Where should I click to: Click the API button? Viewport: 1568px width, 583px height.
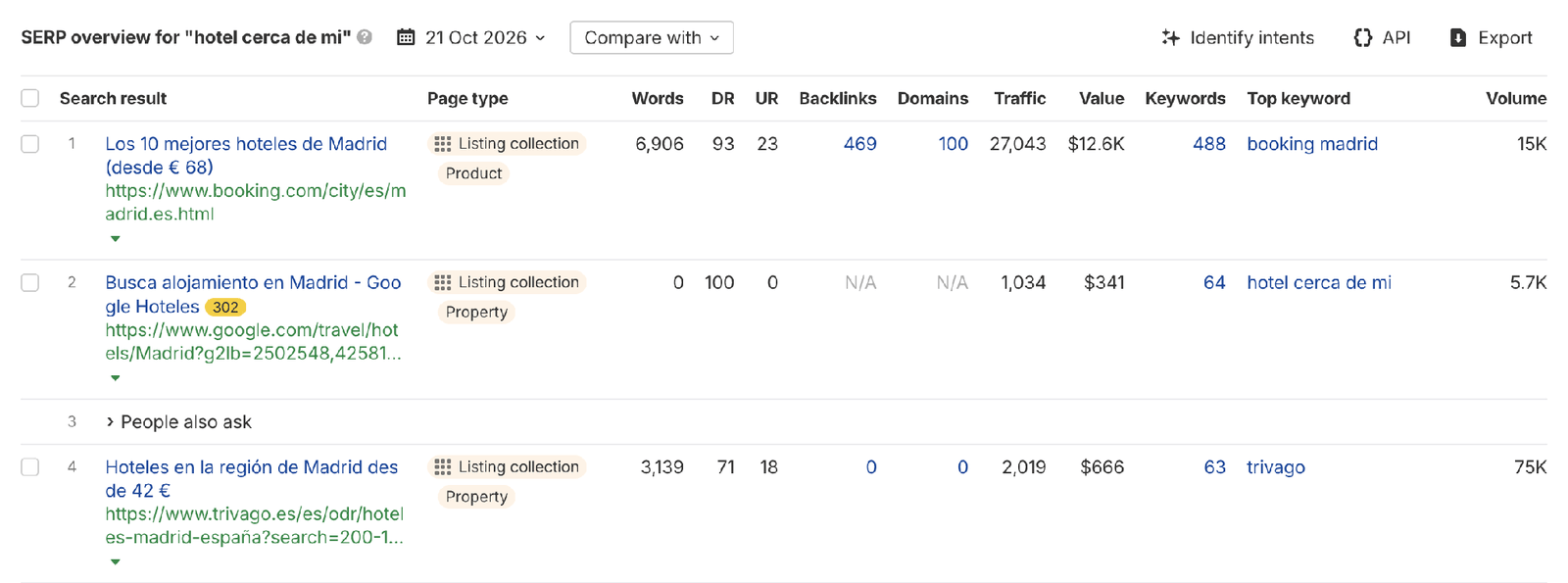pos(1382,37)
